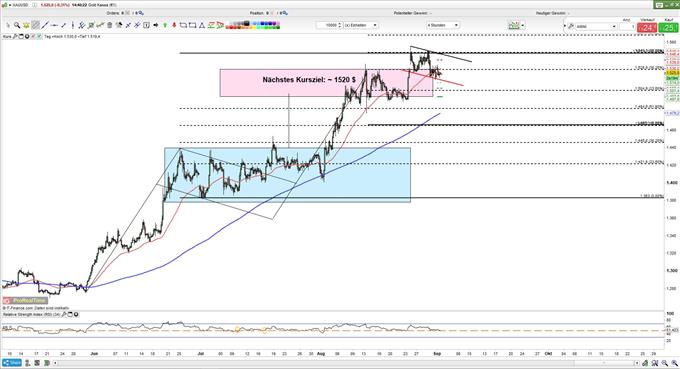Click the trash delete objects icon
Screen dimensions: 680x369
[x=109, y=25]
